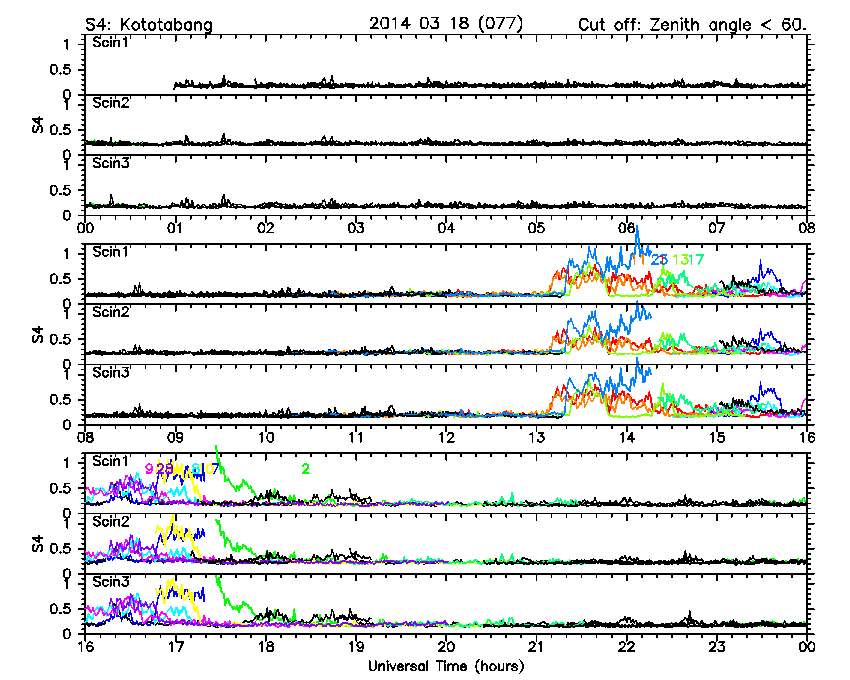This screenshot has height=680, width=850.
Task: Click the magenta satellite label '9'
Action: click(149, 469)
